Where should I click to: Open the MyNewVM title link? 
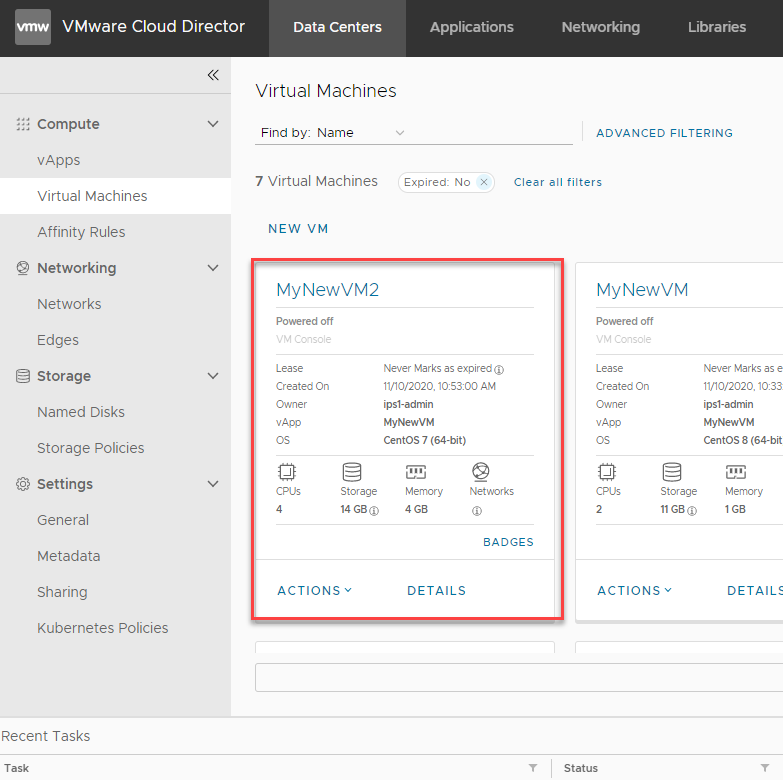642,290
